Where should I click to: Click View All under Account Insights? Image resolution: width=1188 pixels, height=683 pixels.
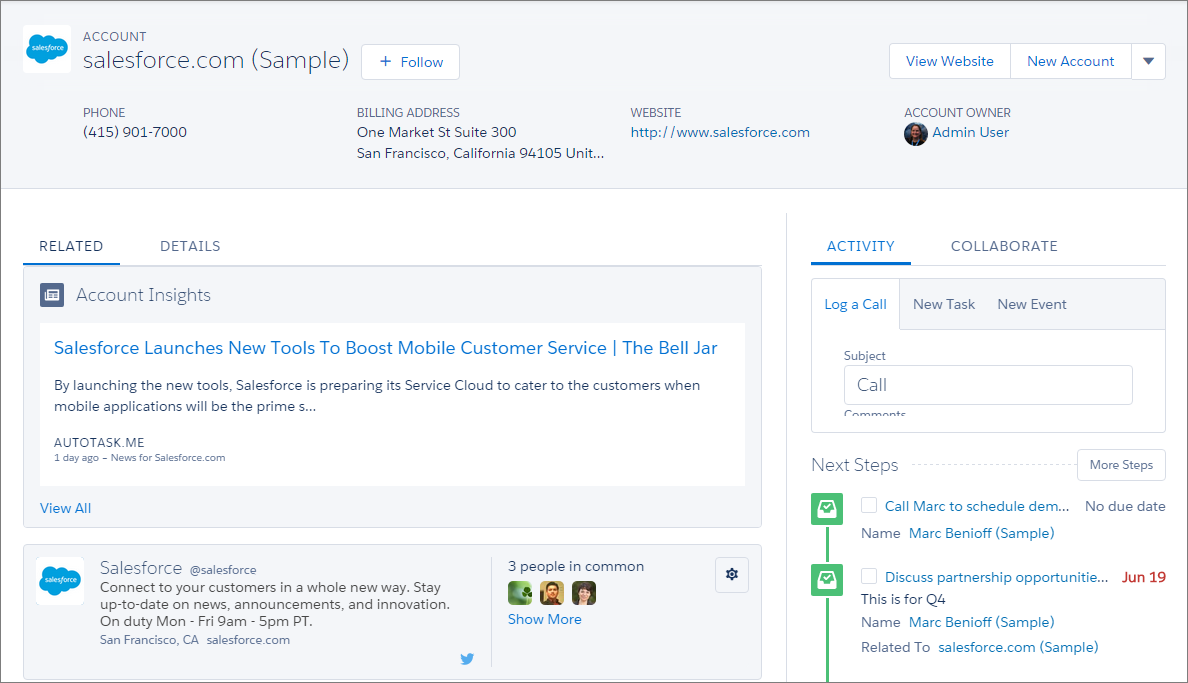tap(65, 508)
